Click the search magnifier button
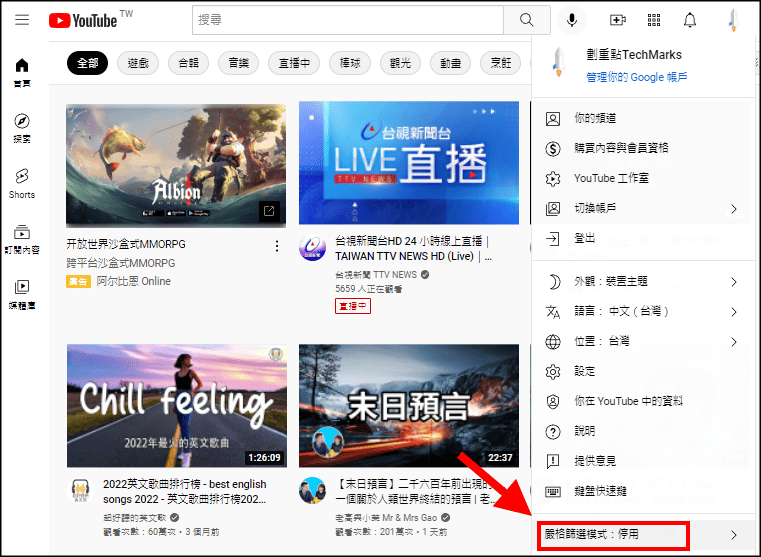 (x=527, y=20)
